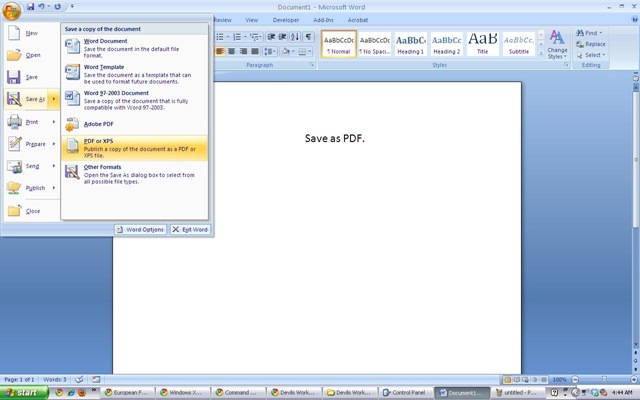Click the Decrease Indent icon
The width and height of the screenshot is (640, 400).
pyautogui.click(x=271, y=37)
